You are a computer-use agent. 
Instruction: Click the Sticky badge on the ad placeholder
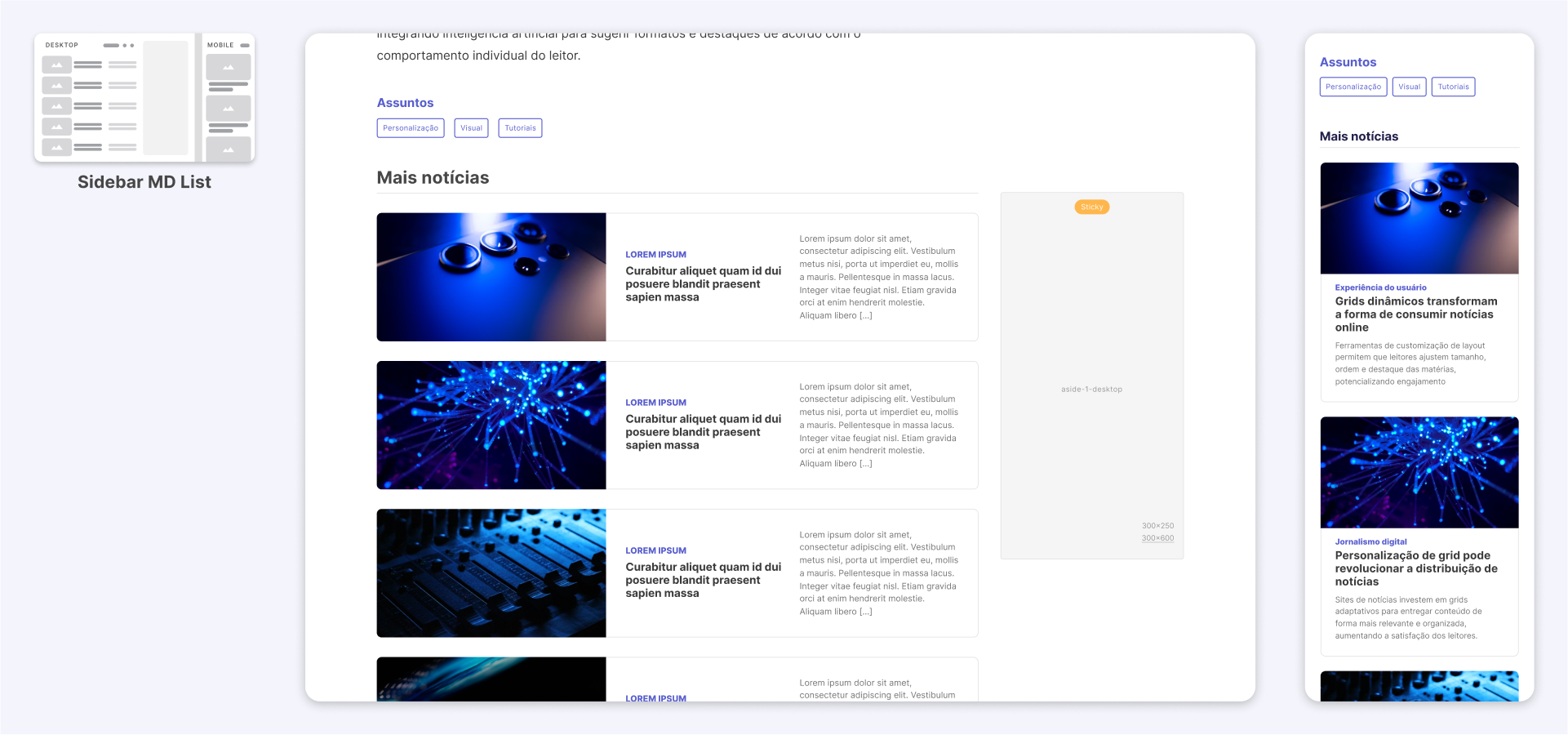[1092, 207]
